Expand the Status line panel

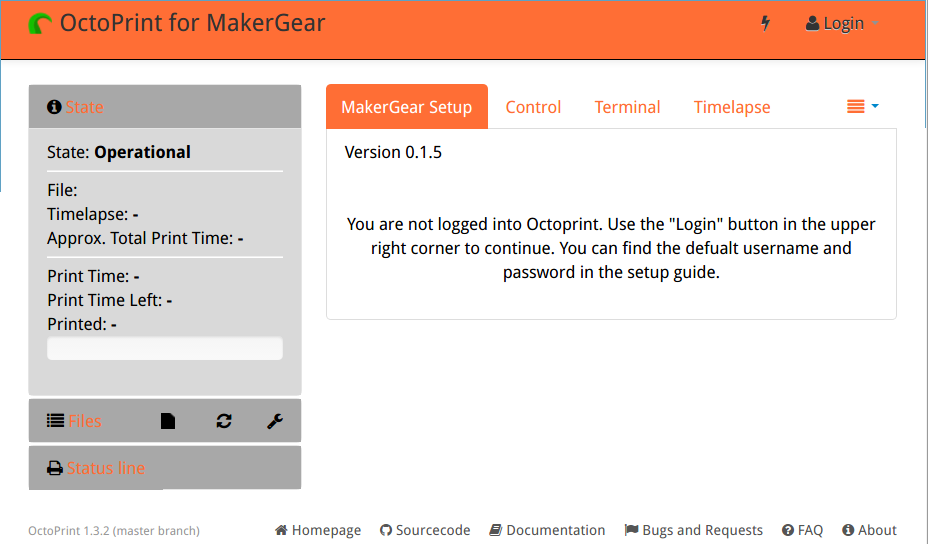[x=106, y=468]
